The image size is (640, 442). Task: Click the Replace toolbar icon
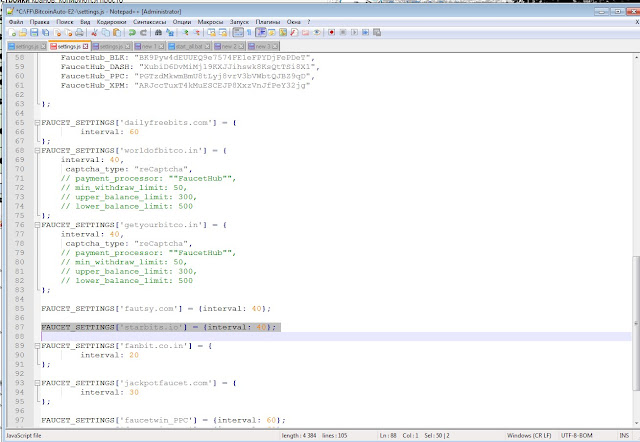point(169,32)
